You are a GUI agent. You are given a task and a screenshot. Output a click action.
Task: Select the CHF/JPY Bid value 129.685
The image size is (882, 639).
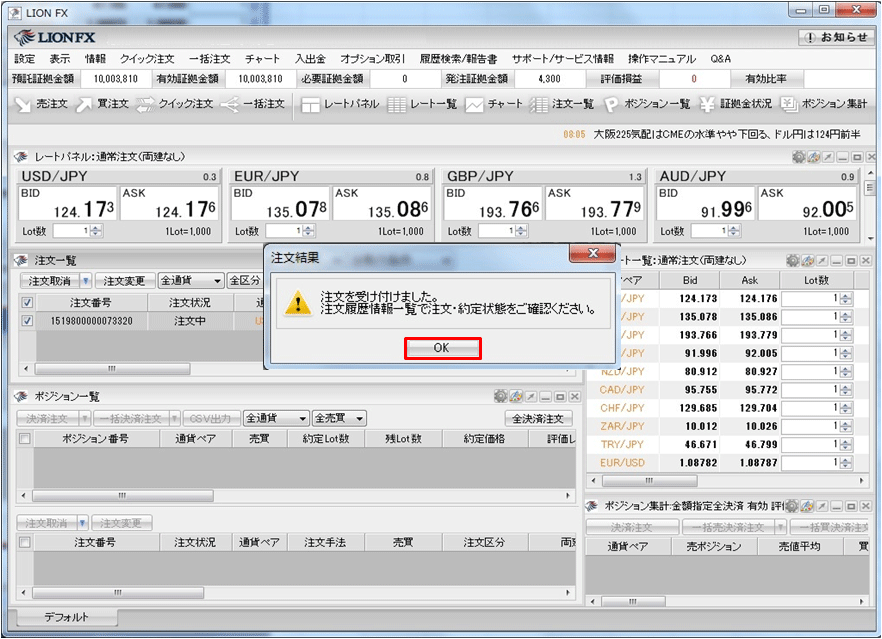pyautogui.click(x=698, y=408)
